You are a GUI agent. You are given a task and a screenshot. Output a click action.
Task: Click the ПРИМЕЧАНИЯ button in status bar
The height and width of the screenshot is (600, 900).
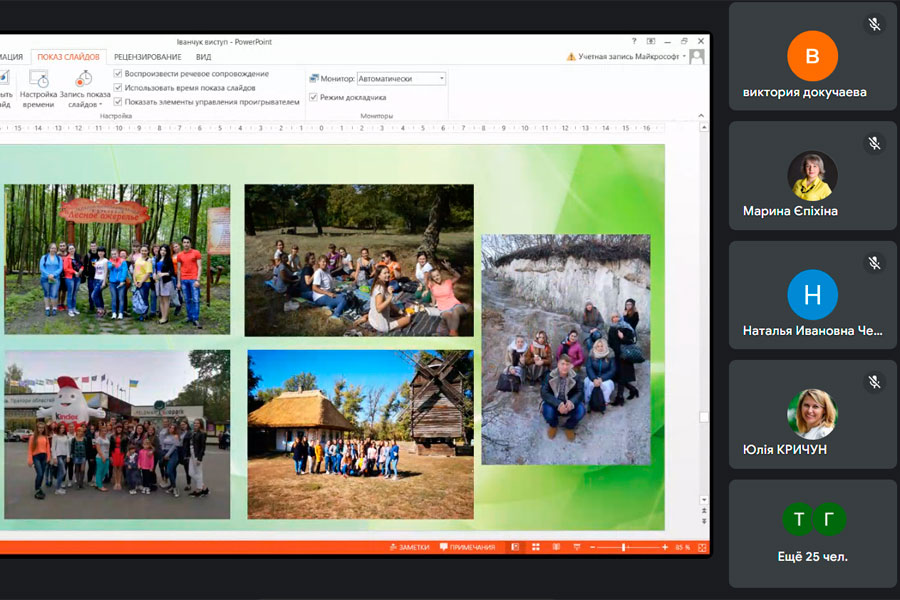tap(467, 547)
